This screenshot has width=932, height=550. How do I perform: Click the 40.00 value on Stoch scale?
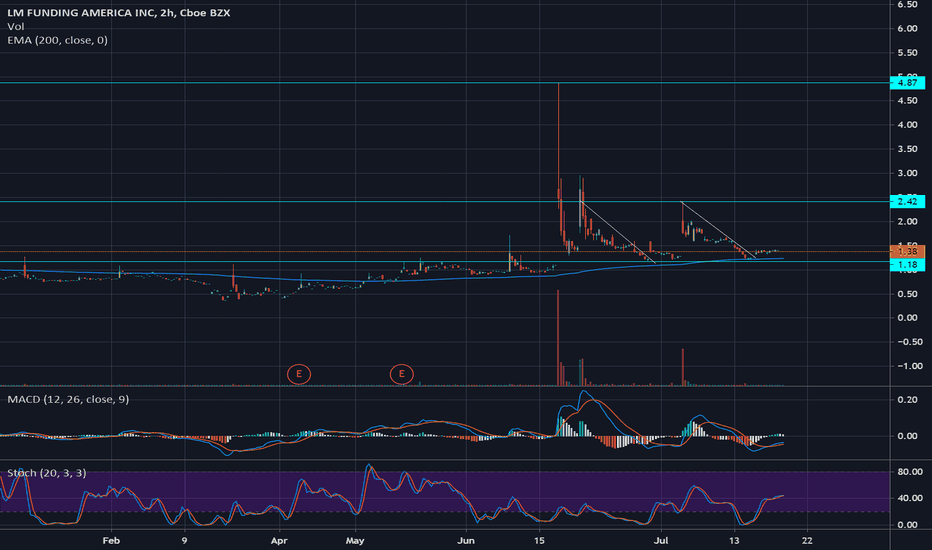[x=909, y=498]
